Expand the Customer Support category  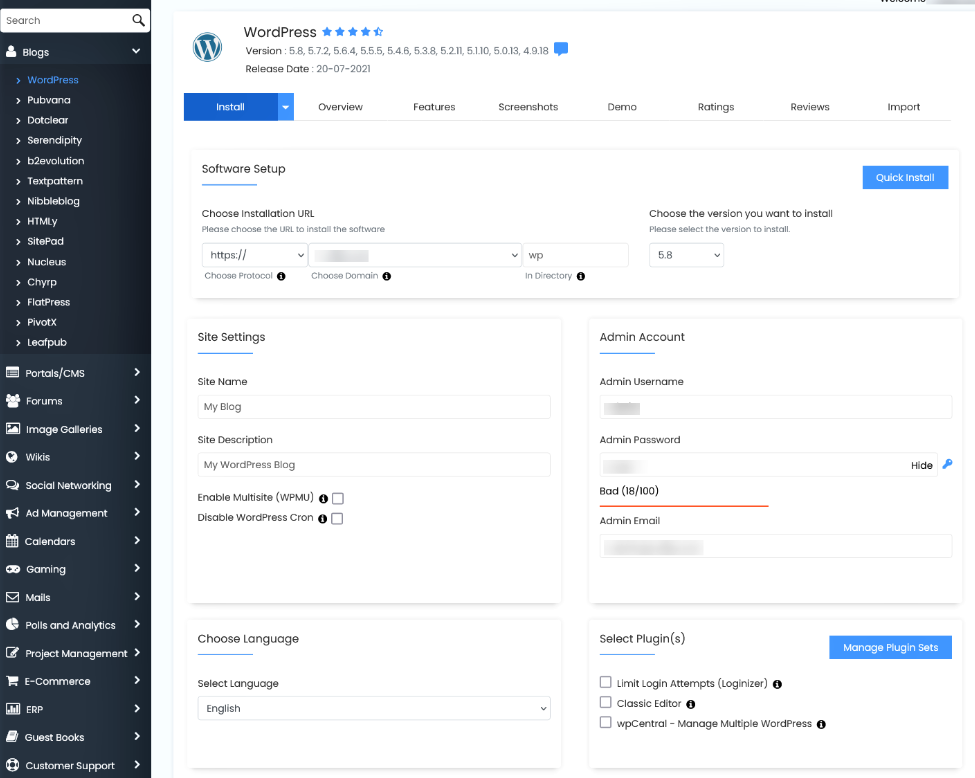[137, 765]
